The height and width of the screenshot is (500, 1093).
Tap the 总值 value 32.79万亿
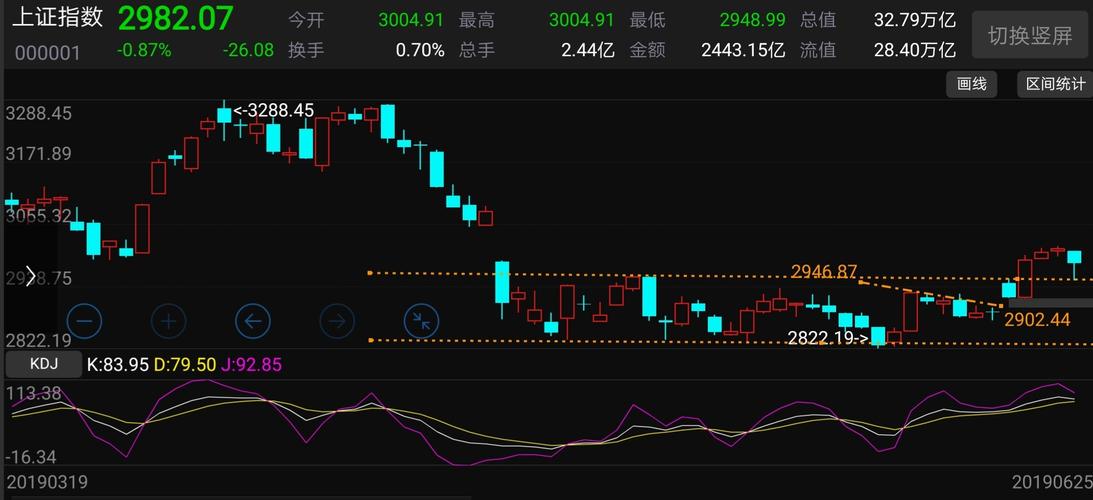(915, 20)
